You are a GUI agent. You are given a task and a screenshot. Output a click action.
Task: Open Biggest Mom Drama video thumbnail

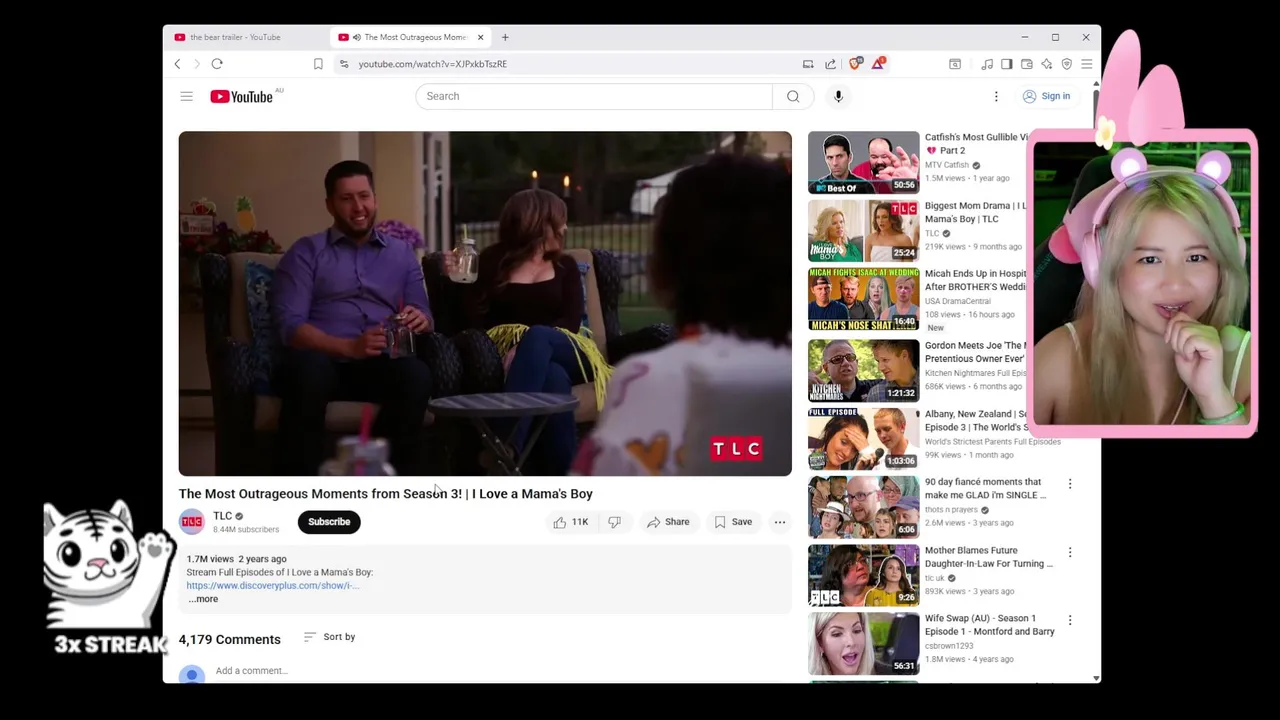click(x=863, y=230)
